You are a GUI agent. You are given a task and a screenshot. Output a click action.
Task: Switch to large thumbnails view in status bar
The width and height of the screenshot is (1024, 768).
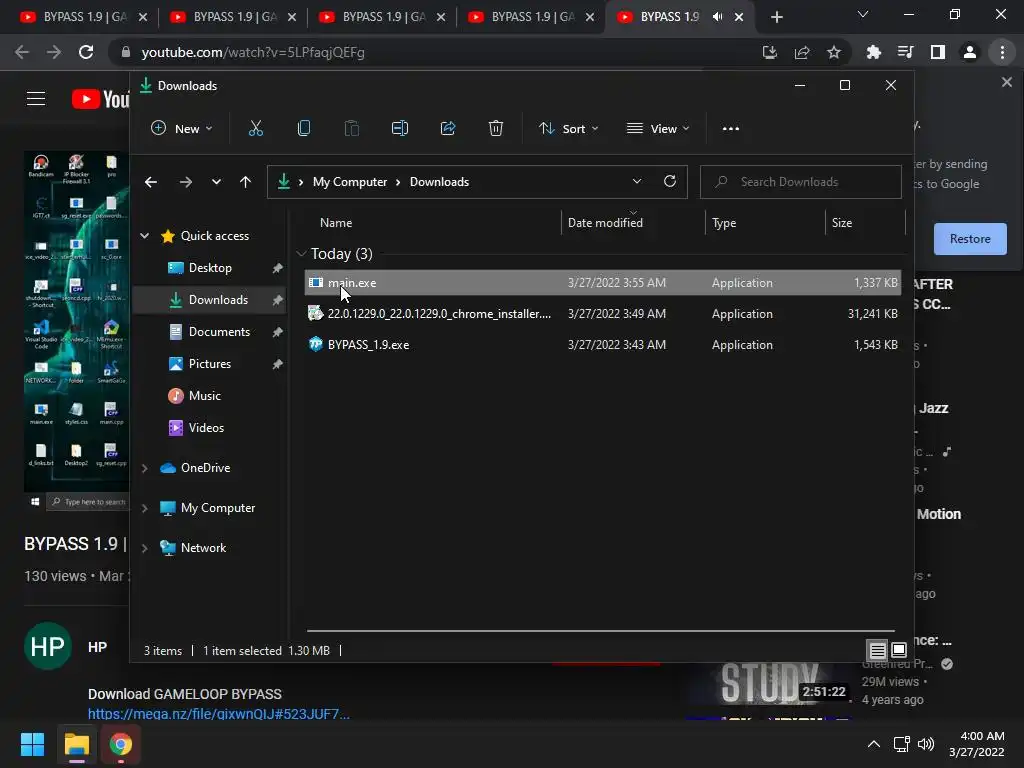(899, 650)
